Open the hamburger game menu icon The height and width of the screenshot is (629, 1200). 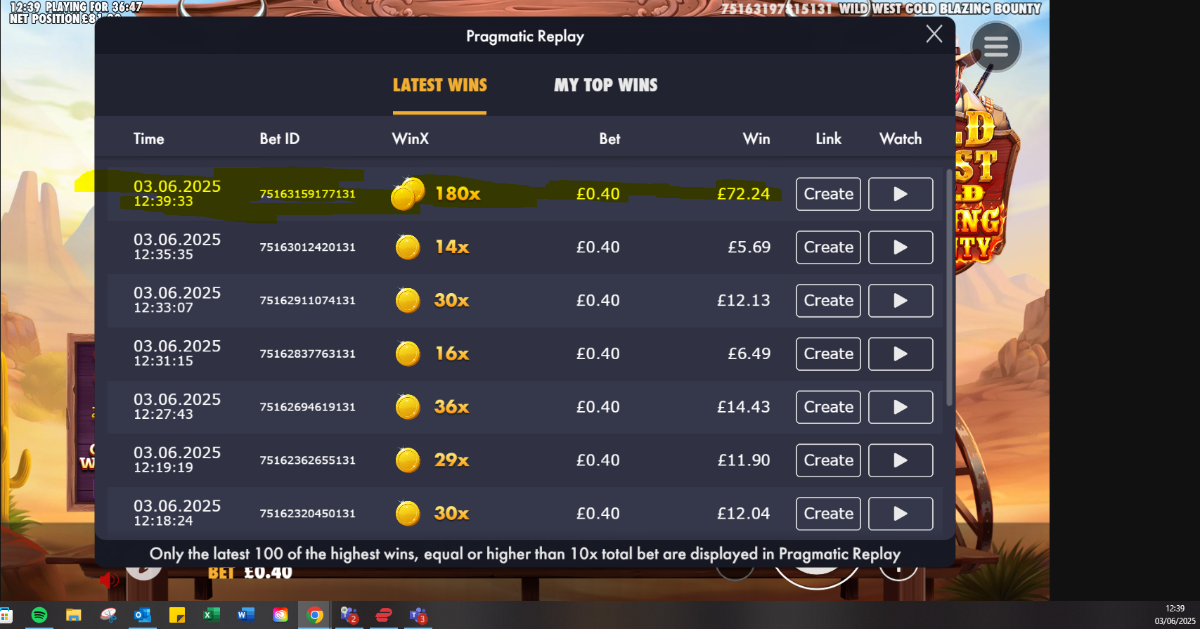[x=995, y=47]
